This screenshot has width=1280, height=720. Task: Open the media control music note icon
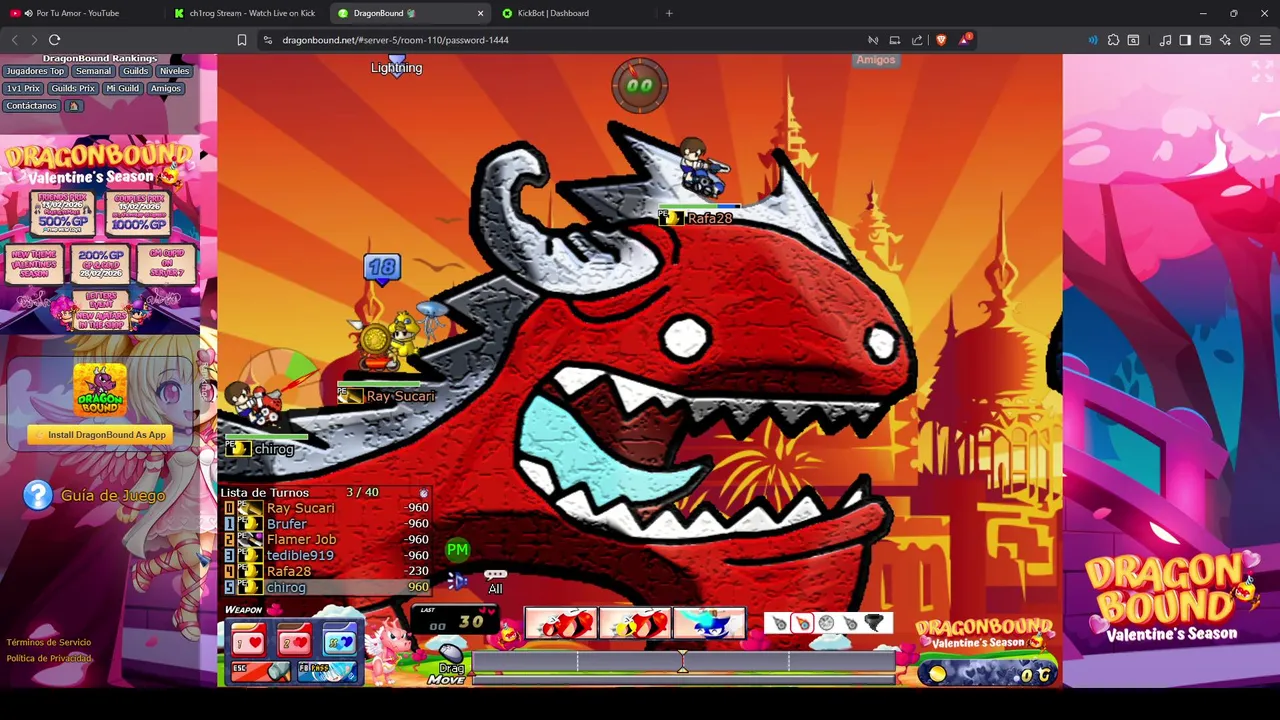coord(1165,40)
